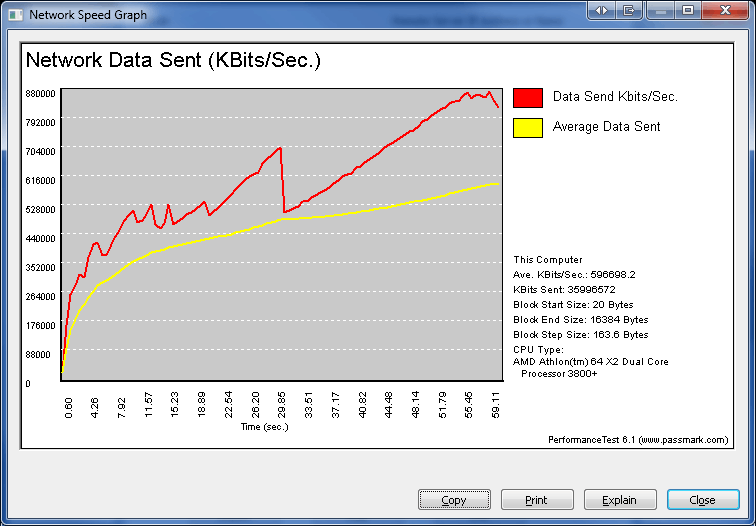Click the 704000 y-axis value
Screen dimensions: 756x526
pyautogui.click(x=40, y=151)
